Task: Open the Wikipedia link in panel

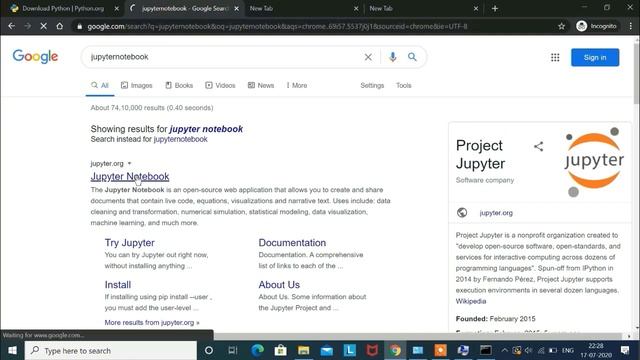Action: [x=471, y=301]
